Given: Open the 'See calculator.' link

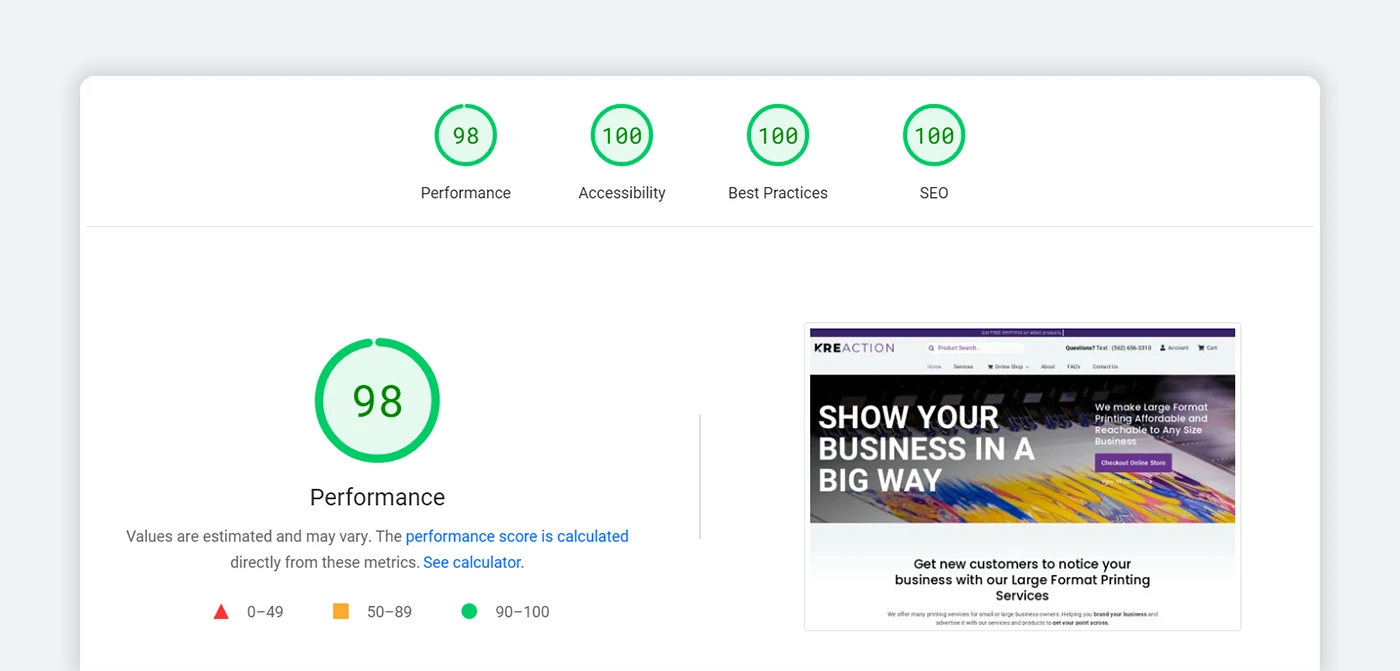Looking at the screenshot, I should click(473, 562).
